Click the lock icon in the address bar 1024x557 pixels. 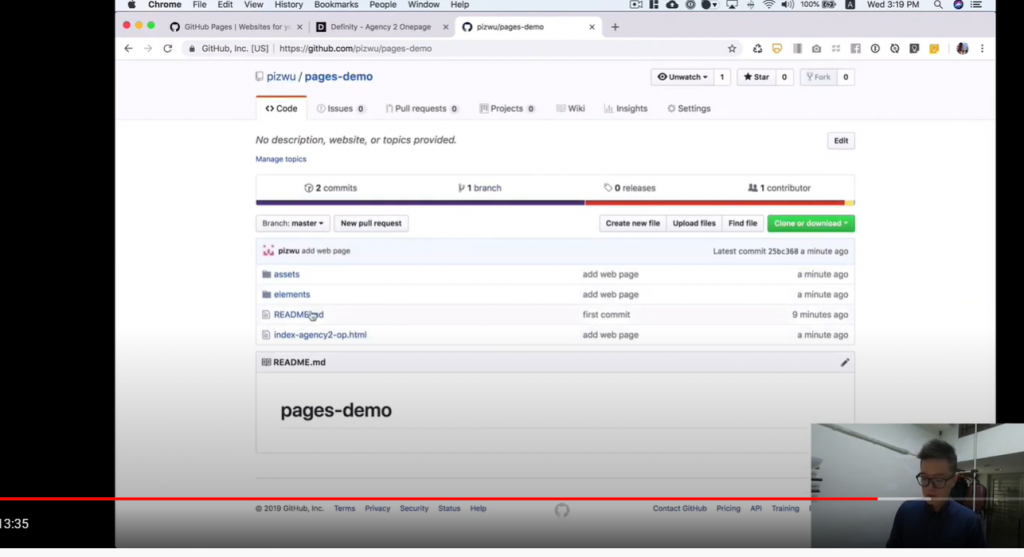pyautogui.click(x=191, y=48)
